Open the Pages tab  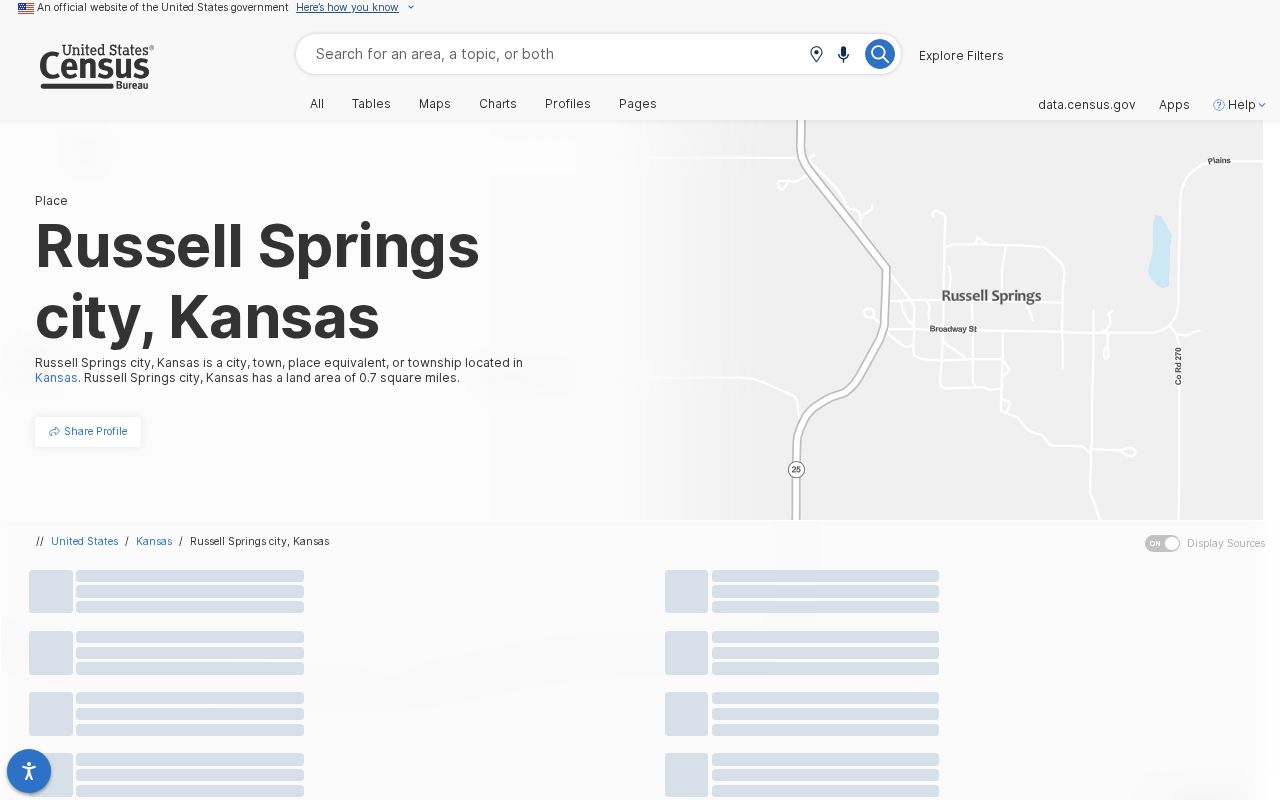pyautogui.click(x=638, y=104)
